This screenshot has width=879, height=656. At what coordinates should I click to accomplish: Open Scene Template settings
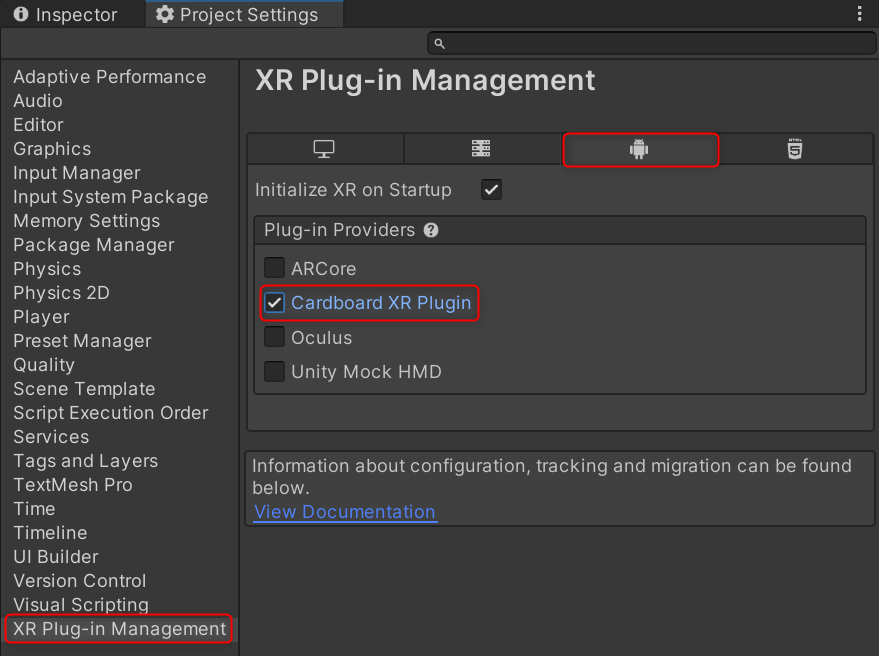(84, 389)
